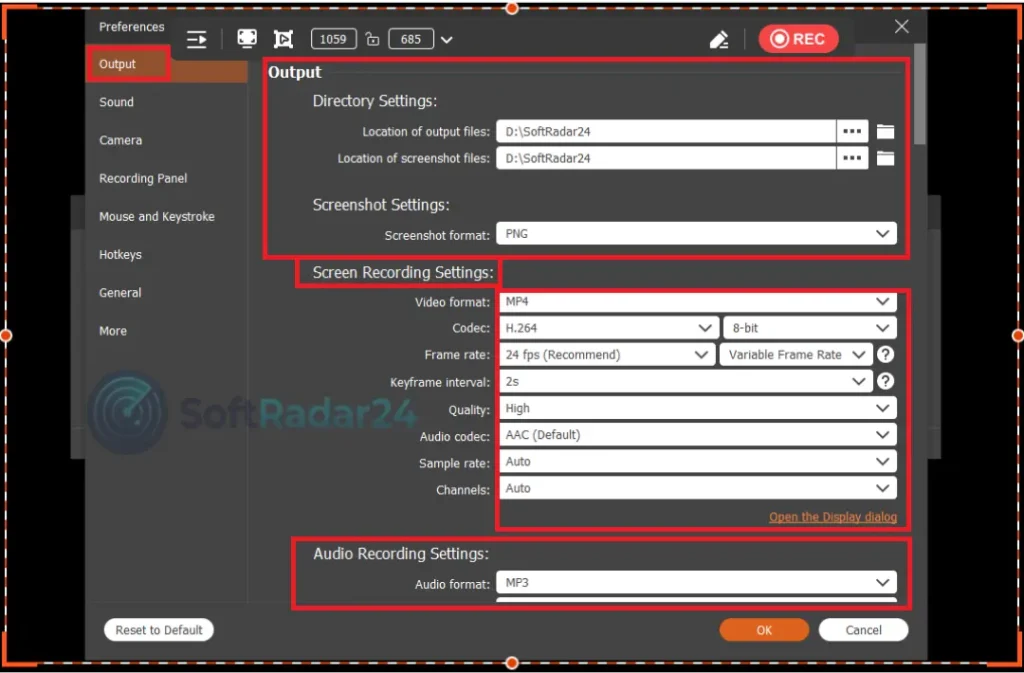The height and width of the screenshot is (673, 1024).
Task: Open the Display dialog link
Action: (x=833, y=517)
